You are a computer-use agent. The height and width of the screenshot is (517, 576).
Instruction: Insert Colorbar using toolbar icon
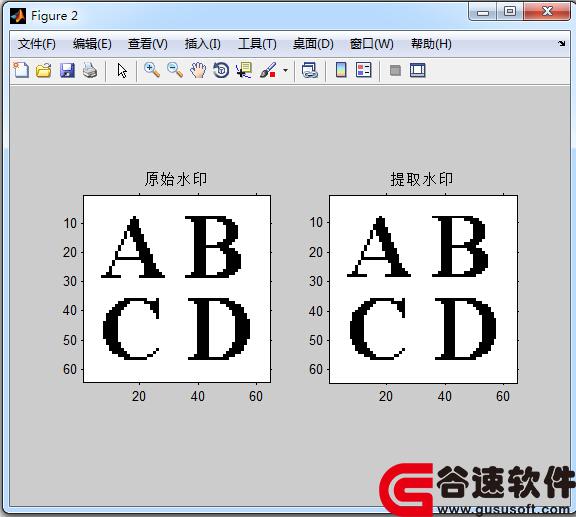[341, 70]
